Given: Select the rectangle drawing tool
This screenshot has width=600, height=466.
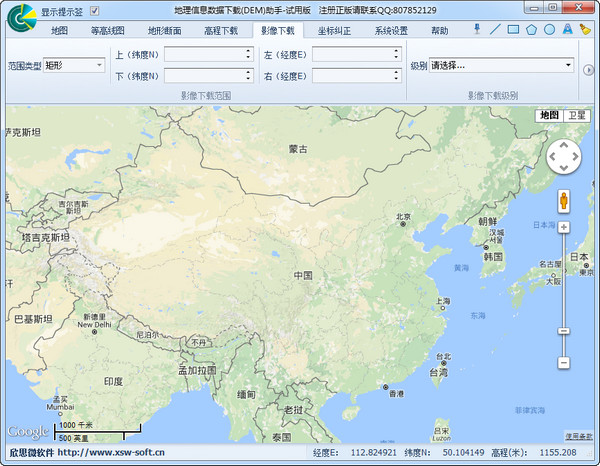Looking at the screenshot, I should click(514, 29).
